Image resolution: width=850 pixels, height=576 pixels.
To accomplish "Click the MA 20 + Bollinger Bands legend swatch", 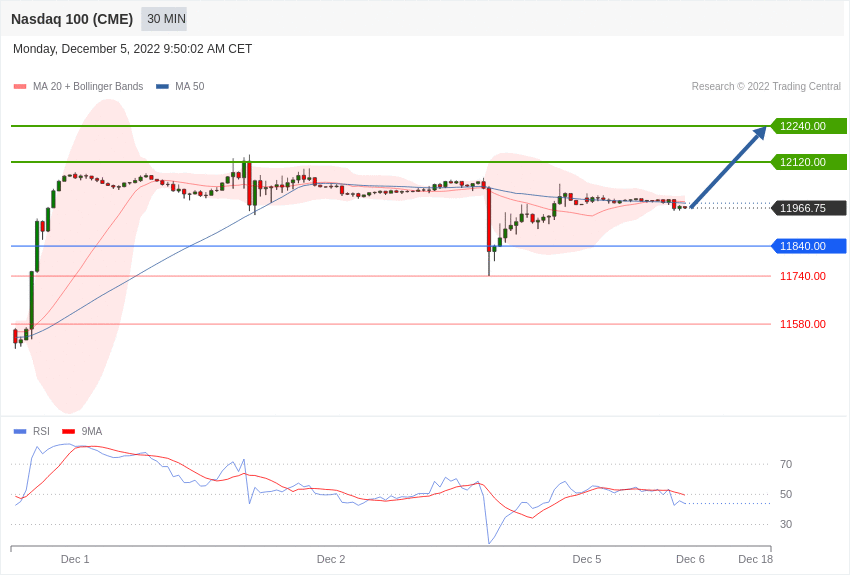I will point(20,86).
